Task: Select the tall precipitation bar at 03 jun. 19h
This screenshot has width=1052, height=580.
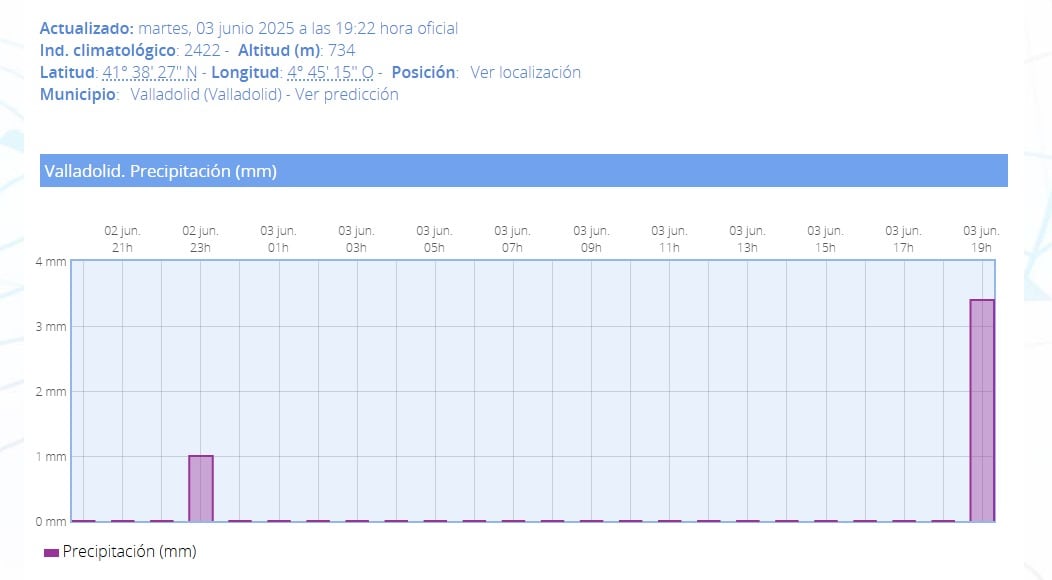Action: pyautogui.click(x=982, y=410)
